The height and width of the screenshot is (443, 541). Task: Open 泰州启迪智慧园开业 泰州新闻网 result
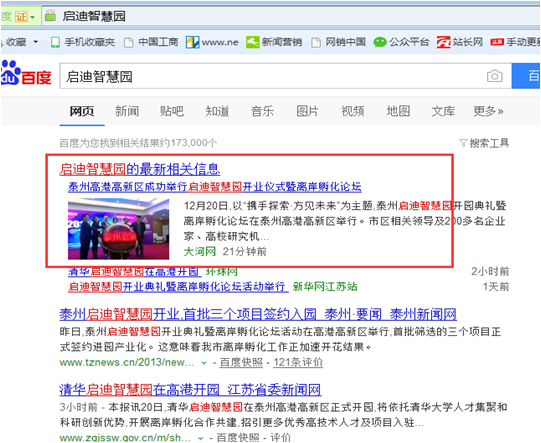[258, 314]
